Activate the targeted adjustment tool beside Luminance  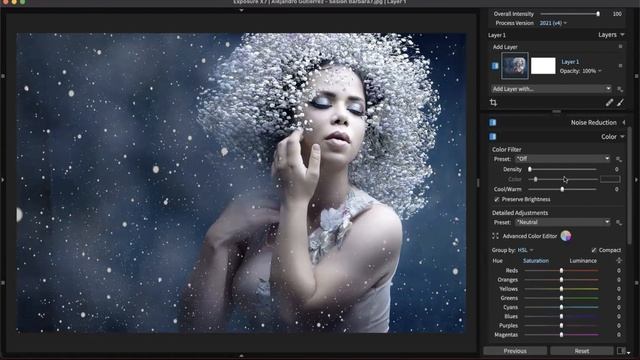(619, 260)
